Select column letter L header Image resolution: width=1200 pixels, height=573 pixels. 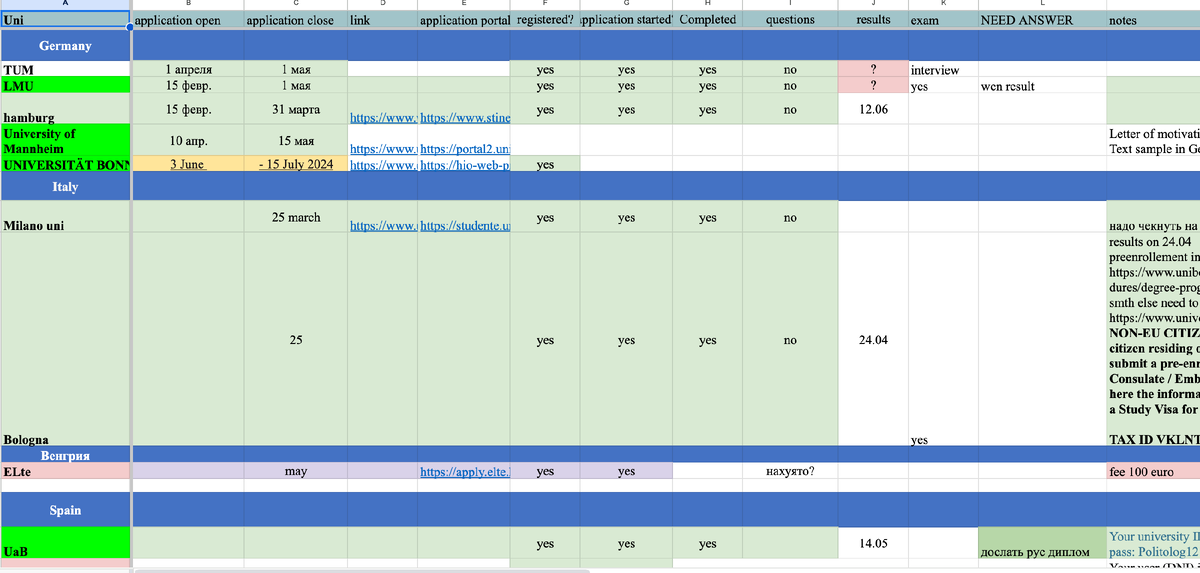[x=1042, y=5]
